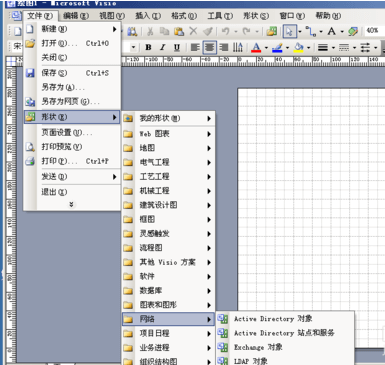The height and width of the screenshot is (365, 385).
Task: Toggle Bold formatting
Action: [x=148, y=47]
